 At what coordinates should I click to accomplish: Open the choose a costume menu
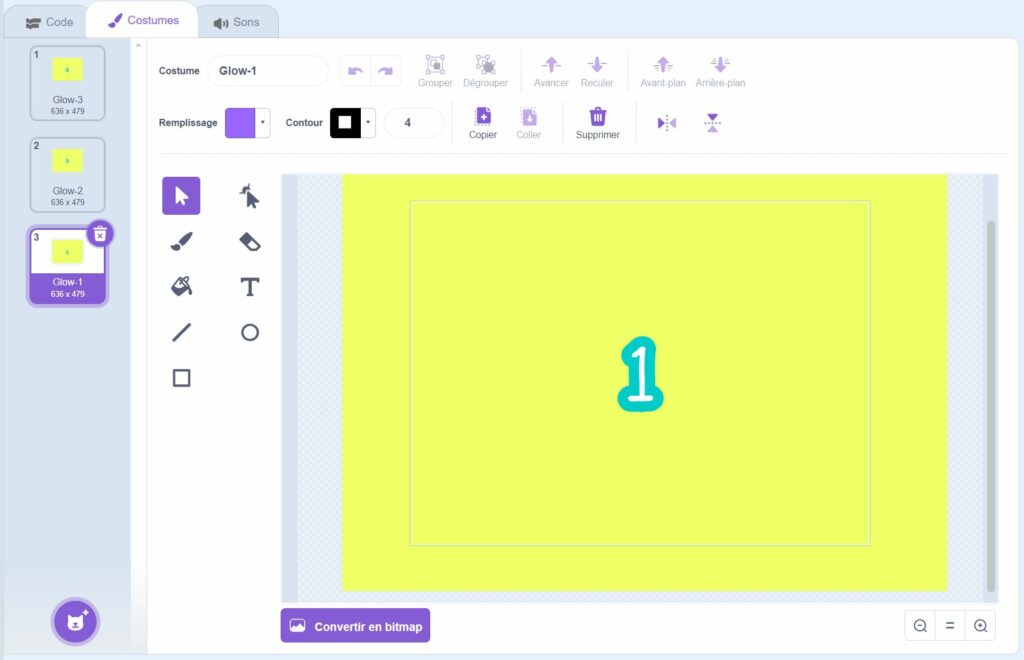coord(76,622)
